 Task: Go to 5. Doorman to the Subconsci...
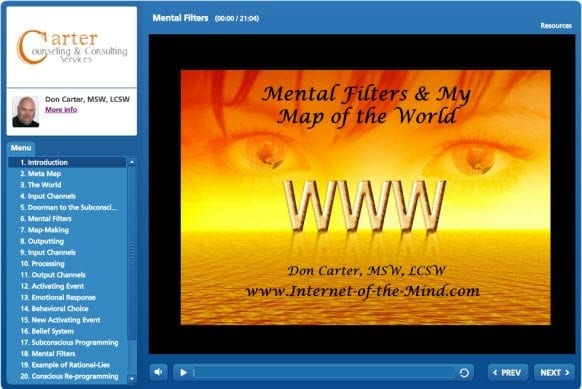[67, 207]
